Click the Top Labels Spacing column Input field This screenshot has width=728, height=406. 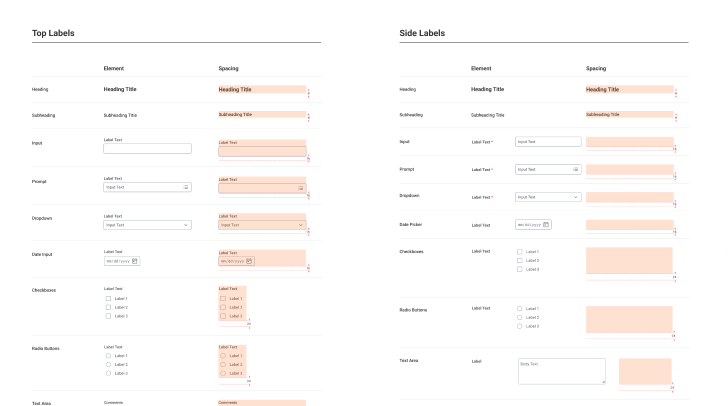click(261, 150)
